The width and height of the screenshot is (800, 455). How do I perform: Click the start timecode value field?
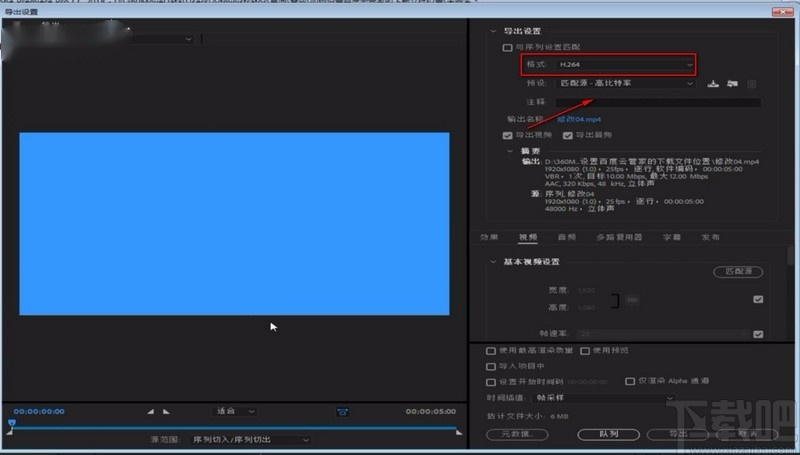[588, 382]
